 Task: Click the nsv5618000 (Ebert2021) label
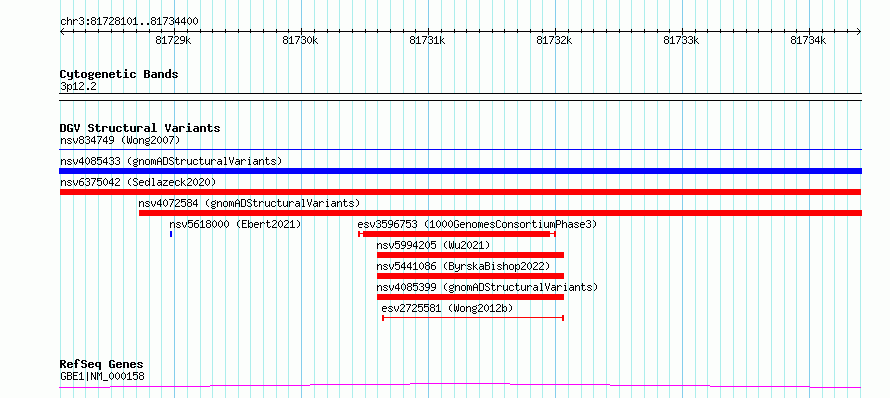coord(235,224)
